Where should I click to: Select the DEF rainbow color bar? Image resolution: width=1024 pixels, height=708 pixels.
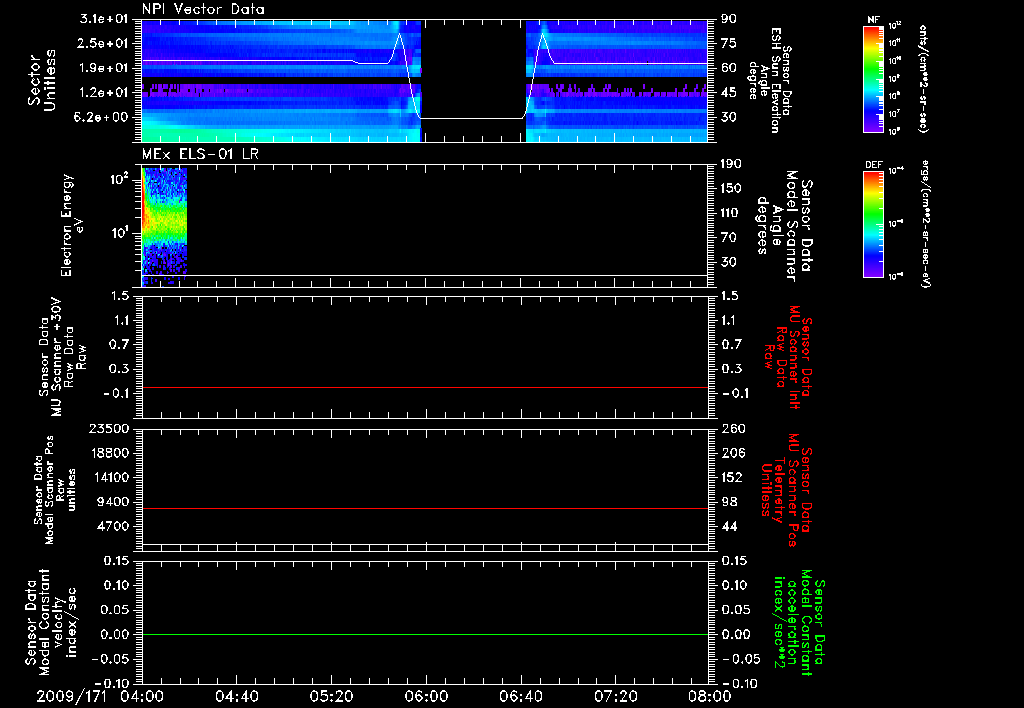point(874,224)
